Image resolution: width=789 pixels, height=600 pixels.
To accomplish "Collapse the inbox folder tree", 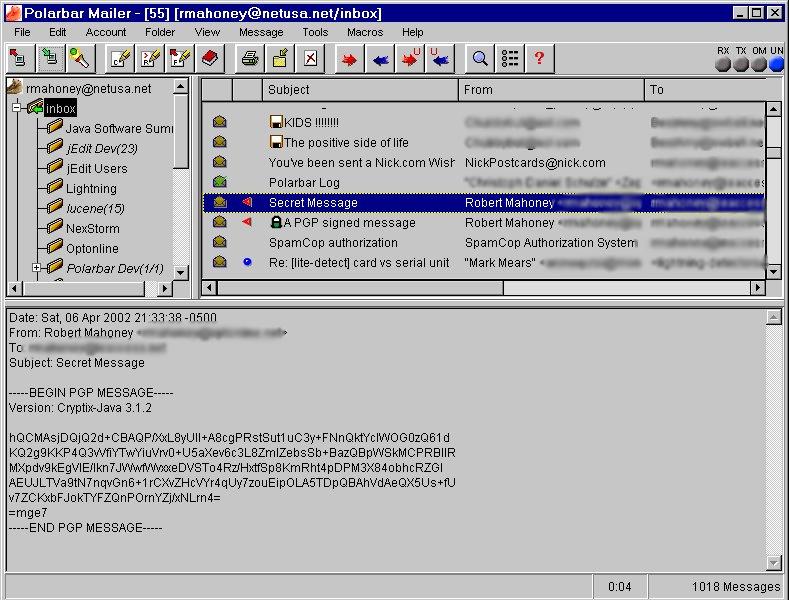I will (17, 108).
